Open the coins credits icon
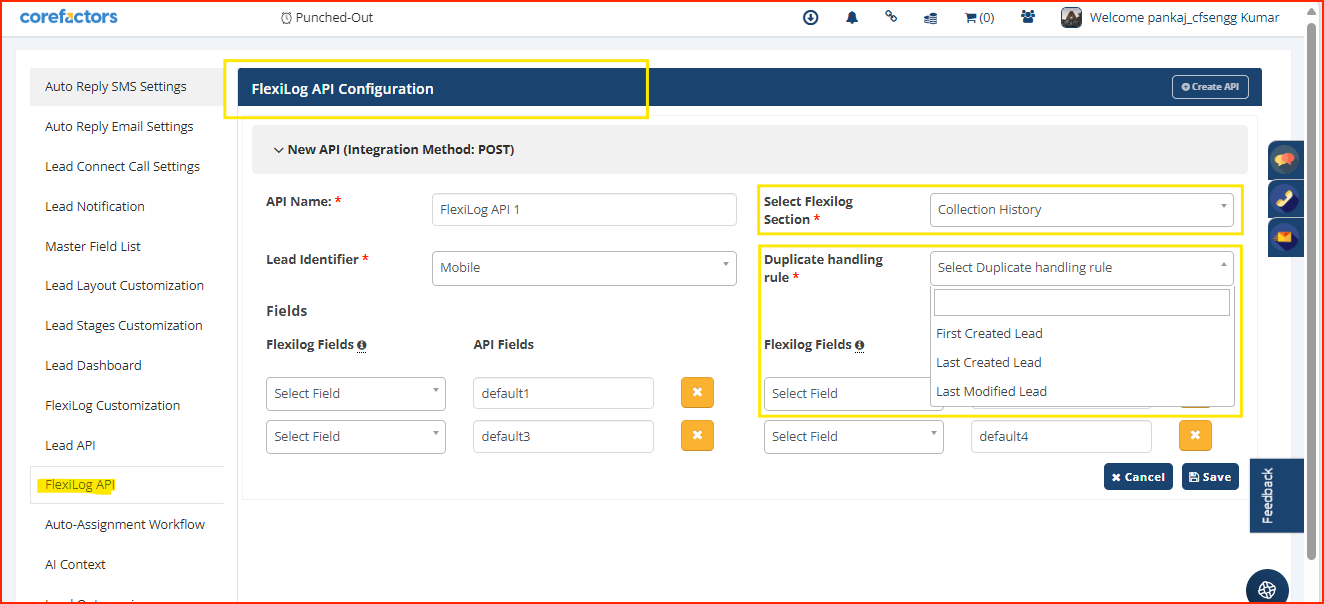This screenshot has width=1324, height=604. tap(930, 17)
